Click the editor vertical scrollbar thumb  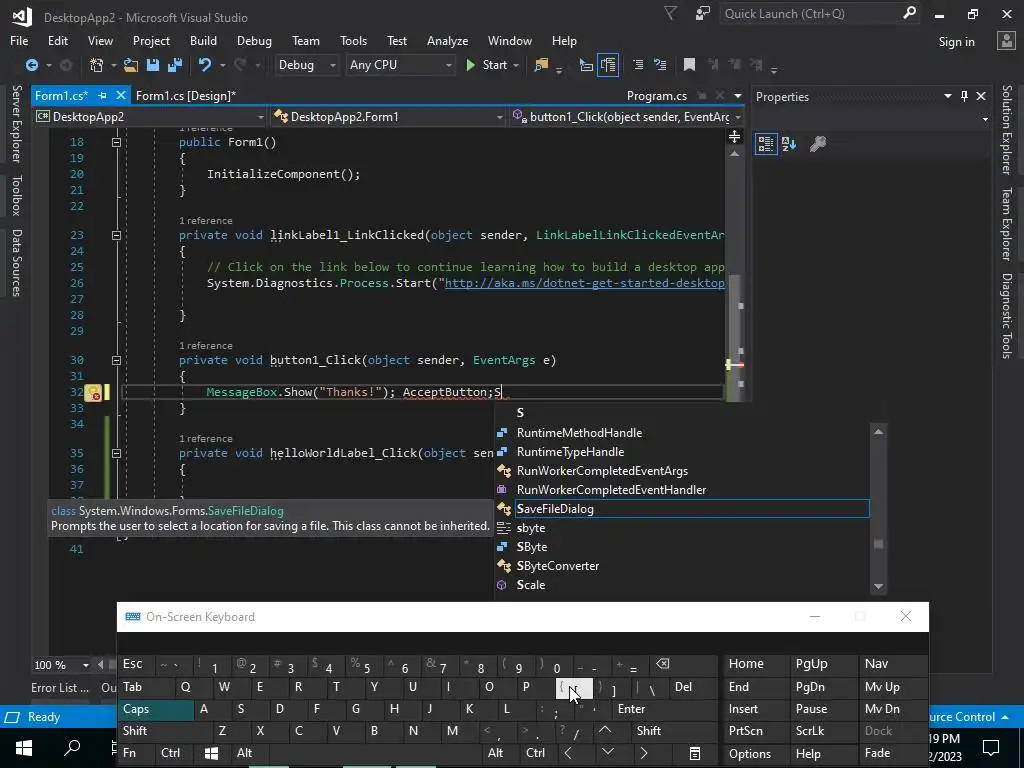click(735, 337)
